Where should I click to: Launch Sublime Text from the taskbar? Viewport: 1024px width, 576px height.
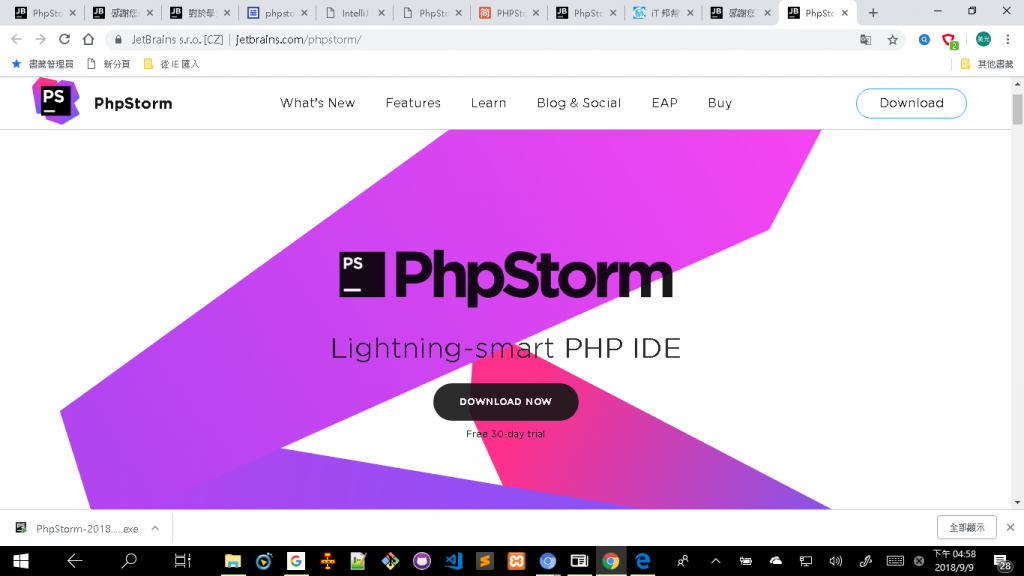[x=485, y=561]
